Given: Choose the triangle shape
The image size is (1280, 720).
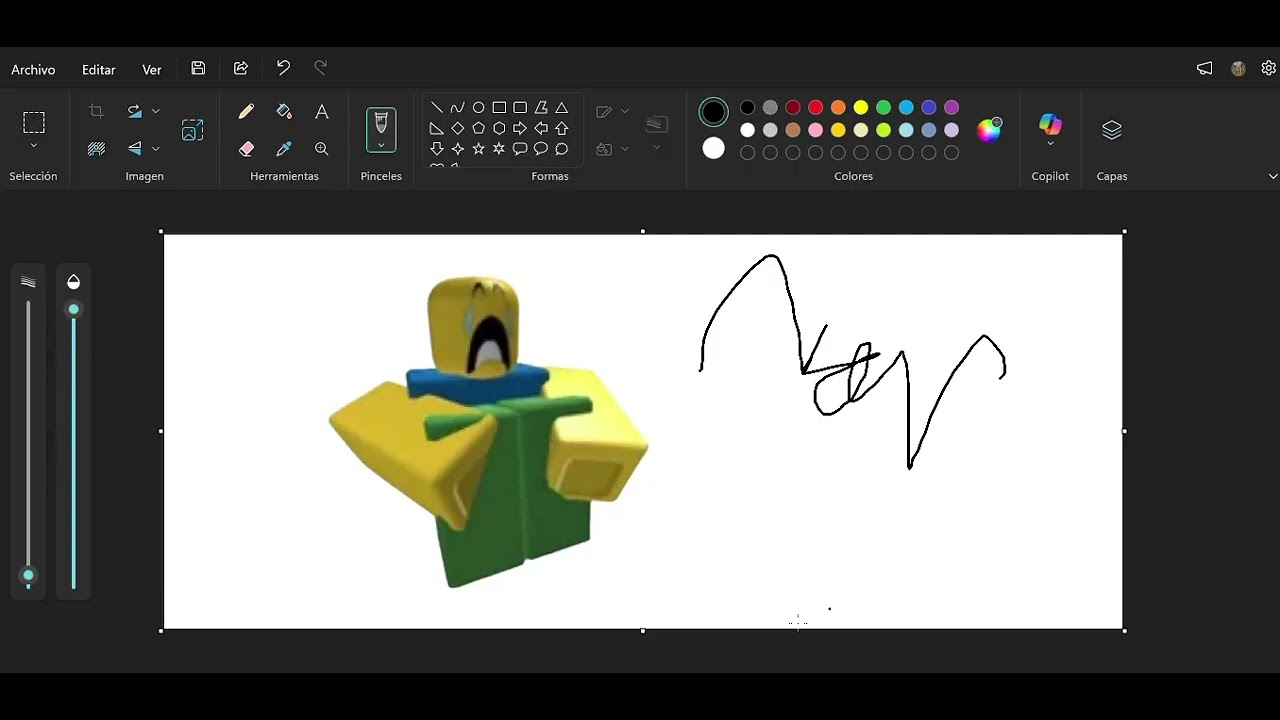Looking at the screenshot, I should pyautogui.click(x=562, y=108).
